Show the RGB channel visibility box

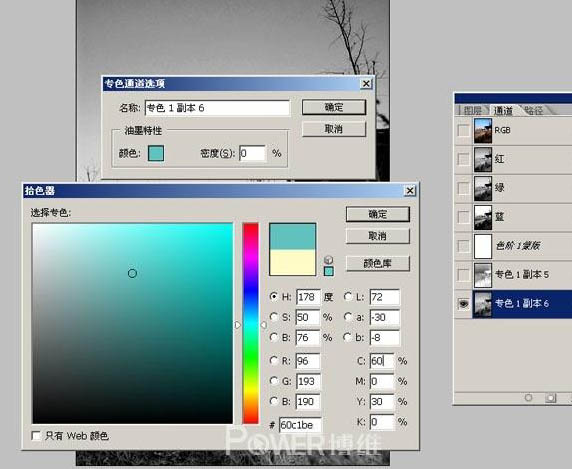463,130
